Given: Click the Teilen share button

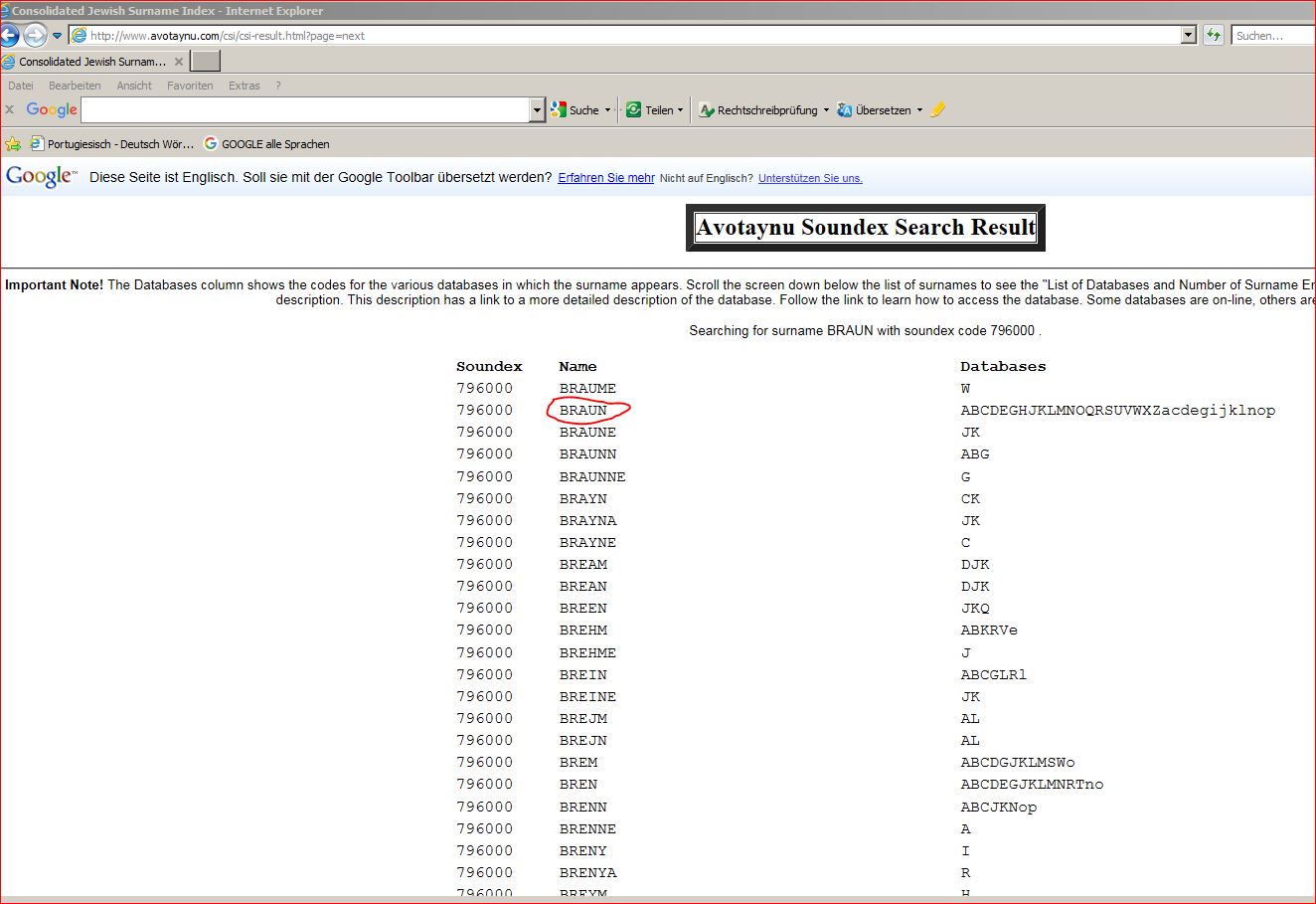Looking at the screenshot, I should click(649, 109).
